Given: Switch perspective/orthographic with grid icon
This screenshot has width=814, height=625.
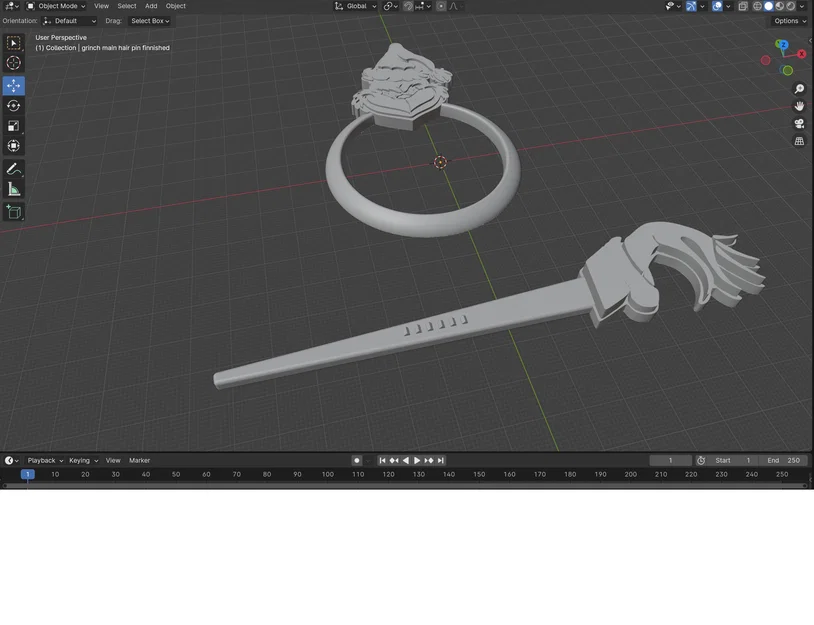Looking at the screenshot, I should point(799,141).
